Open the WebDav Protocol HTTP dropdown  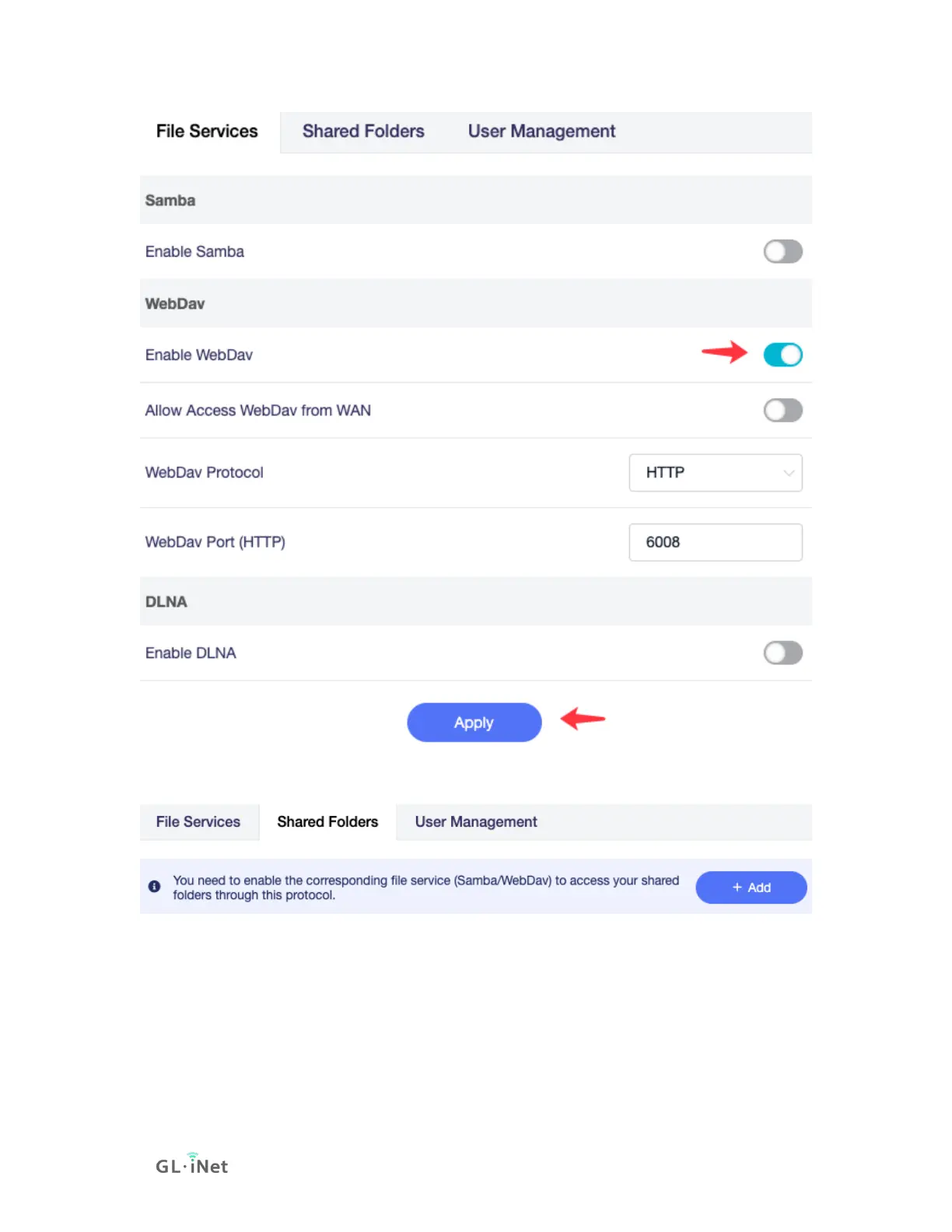pos(716,473)
